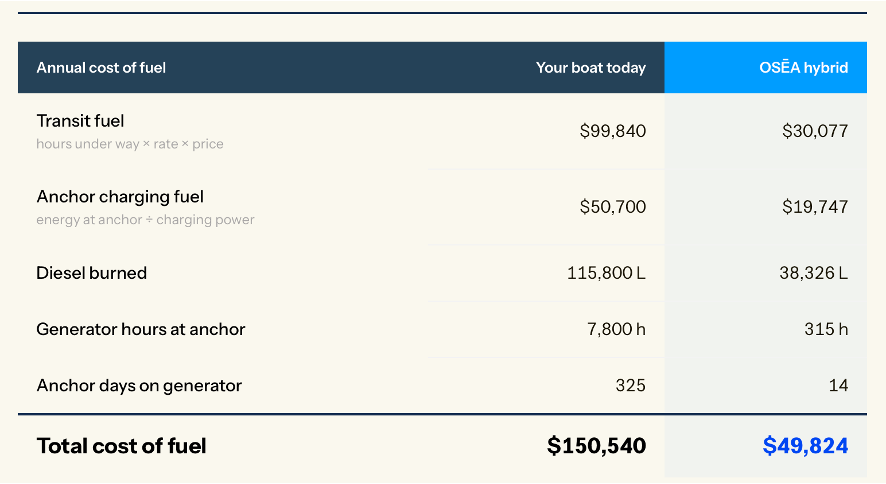Screen dimensions: 886x484
Task: Click the 7,800 h generator hours value
Action: coord(616,329)
